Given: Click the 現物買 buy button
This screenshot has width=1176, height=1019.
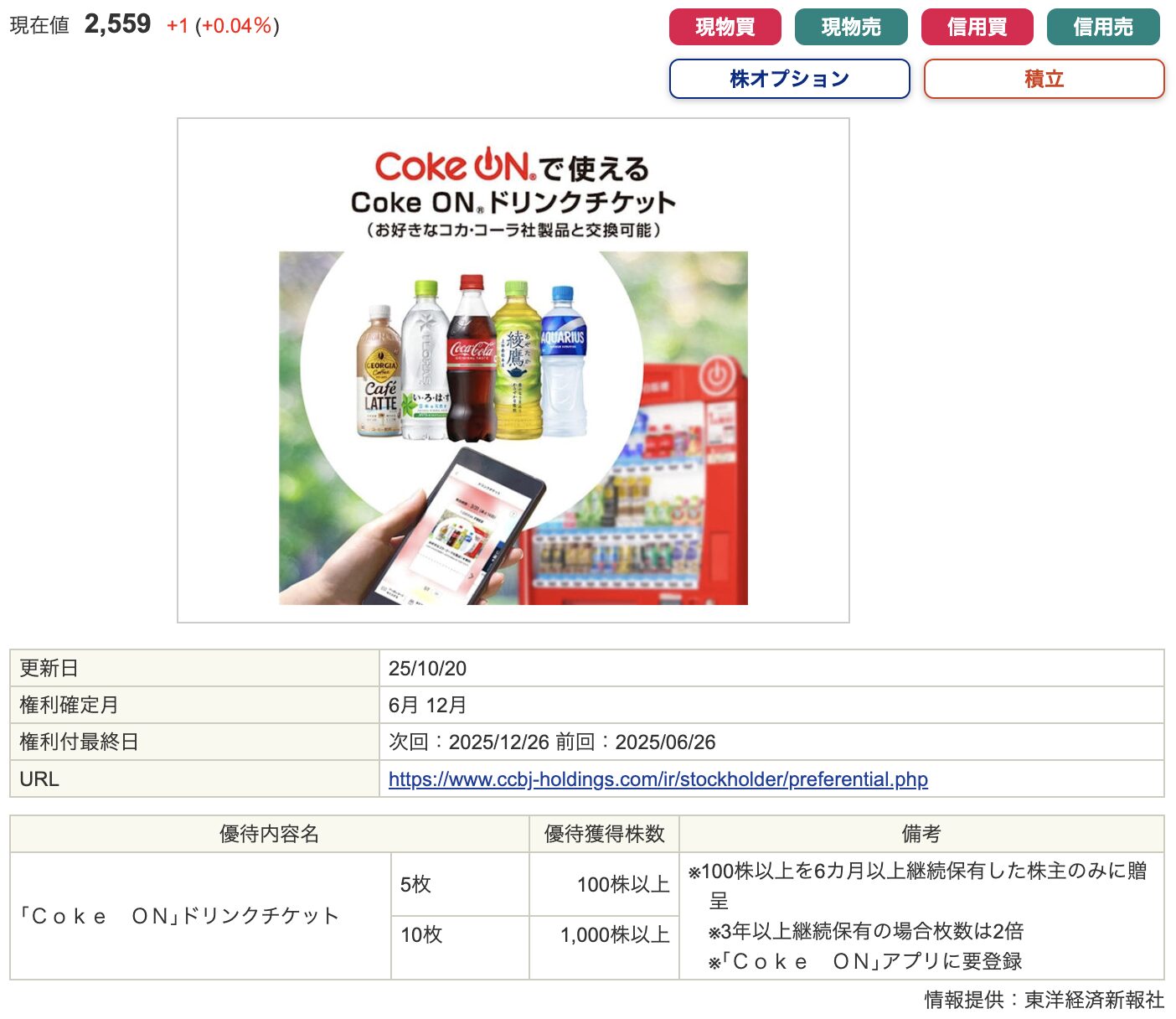Looking at the screenshot, I should coord(725,27).
